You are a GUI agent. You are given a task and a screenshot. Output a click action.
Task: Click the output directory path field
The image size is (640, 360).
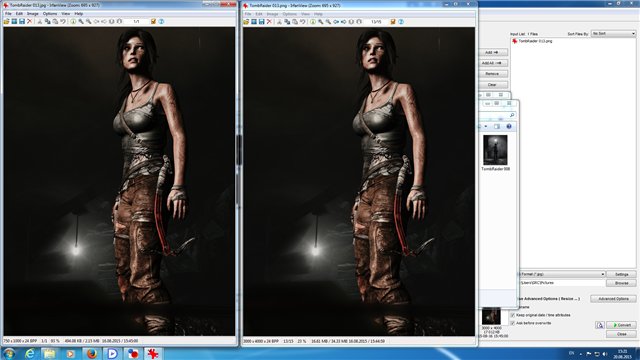point(562,283)
